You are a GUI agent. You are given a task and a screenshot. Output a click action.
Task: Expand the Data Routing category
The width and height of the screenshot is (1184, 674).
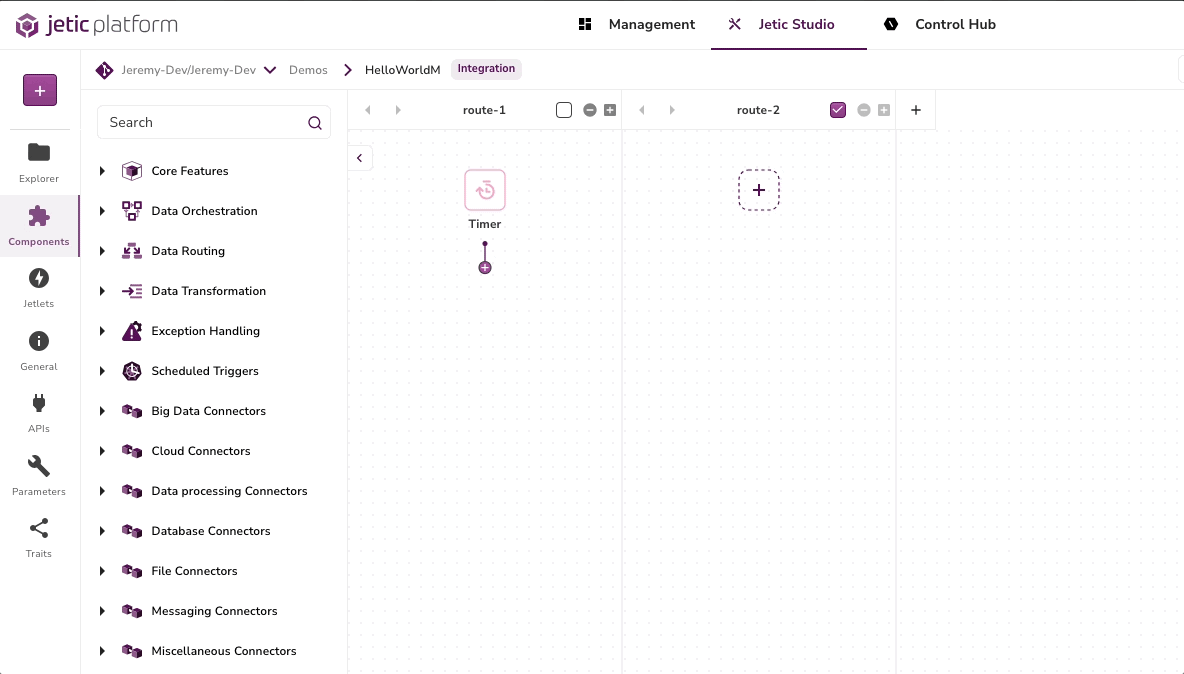(102, 251)
